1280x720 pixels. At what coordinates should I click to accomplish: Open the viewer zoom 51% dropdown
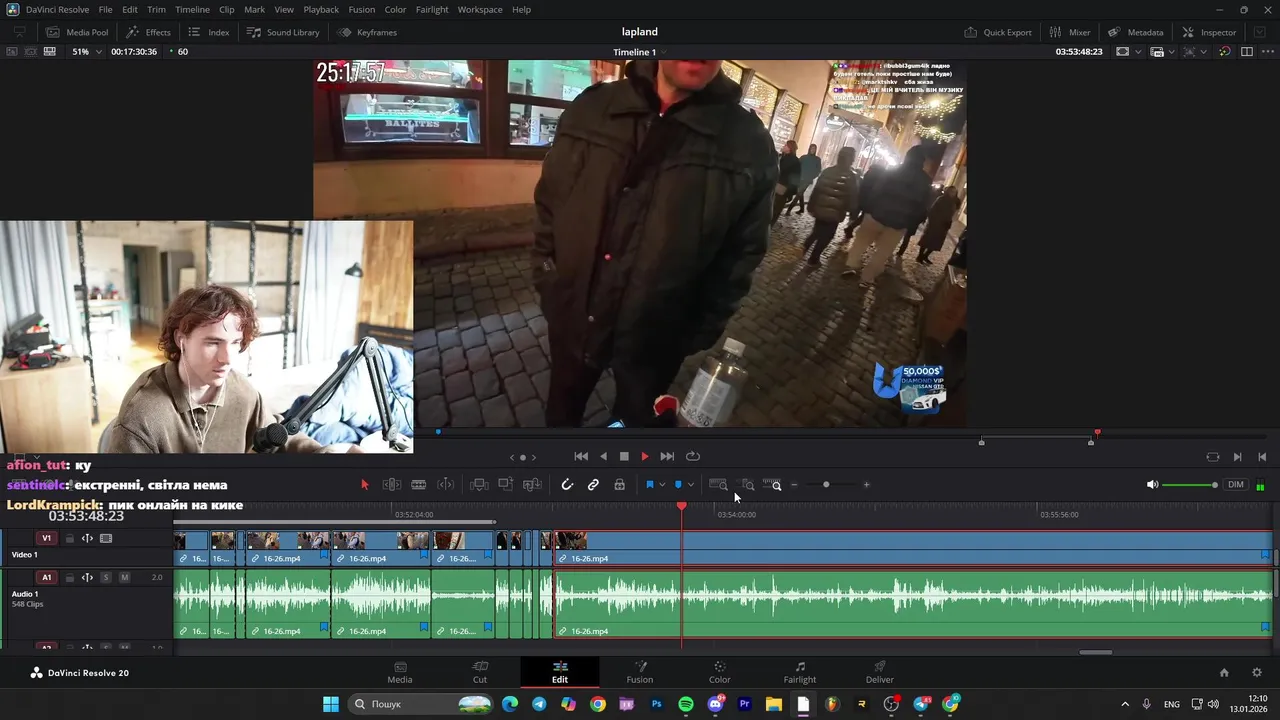[86, 52]
